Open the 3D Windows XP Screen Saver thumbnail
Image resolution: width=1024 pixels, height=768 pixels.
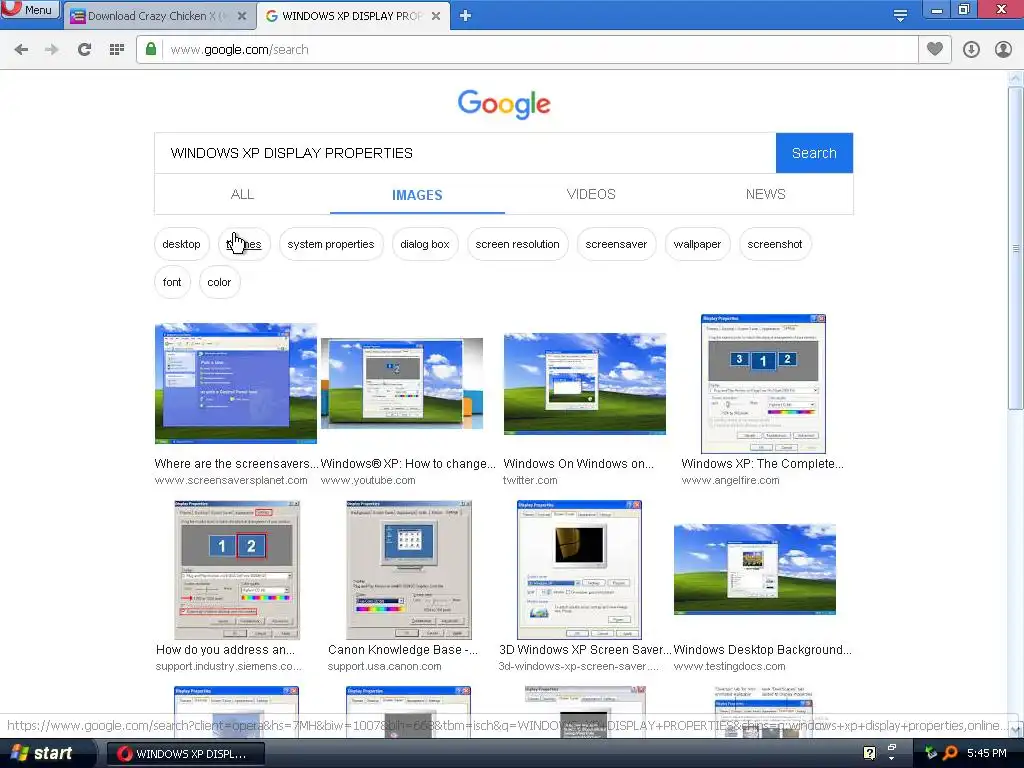click(579, 570)
